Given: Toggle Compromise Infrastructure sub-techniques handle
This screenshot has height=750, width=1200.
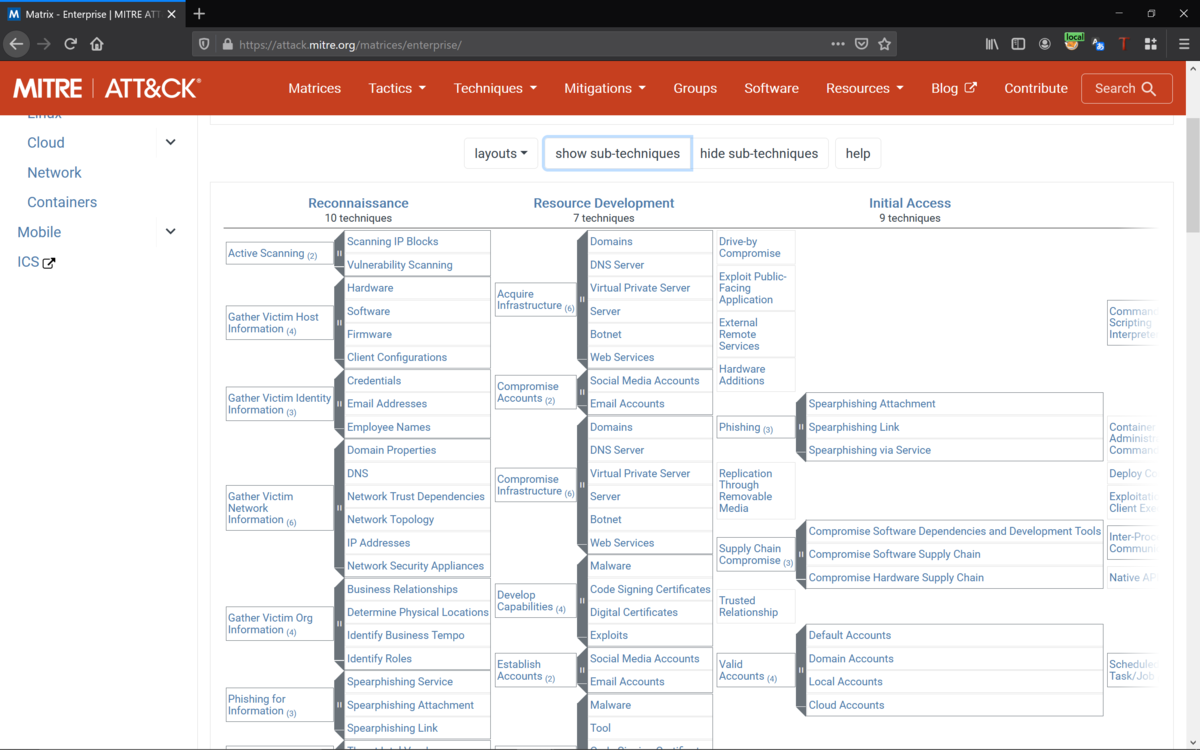Looking at the screenshot, I should (x=582, y=485).
